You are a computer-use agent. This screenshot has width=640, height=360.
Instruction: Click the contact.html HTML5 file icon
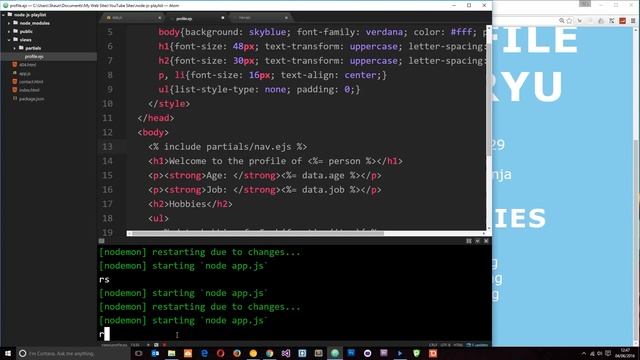click(15, 82)
